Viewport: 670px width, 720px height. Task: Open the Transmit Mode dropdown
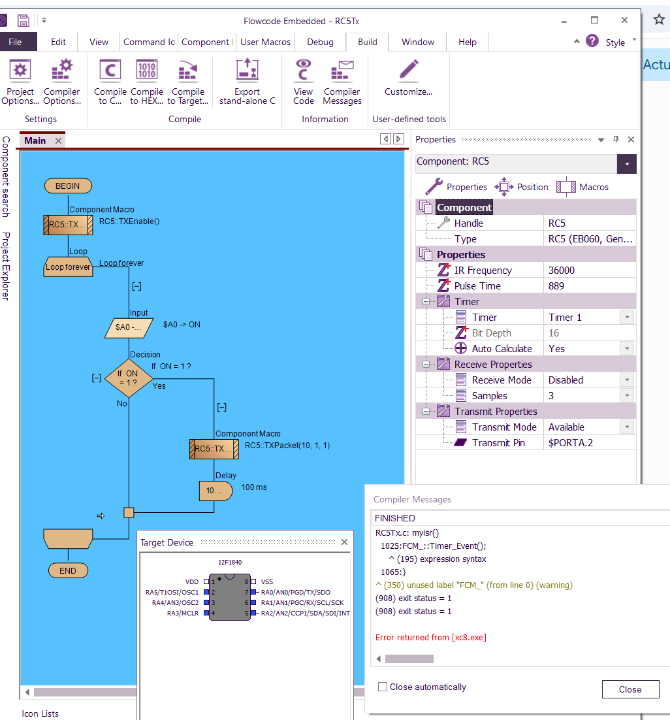pos(627,427)
